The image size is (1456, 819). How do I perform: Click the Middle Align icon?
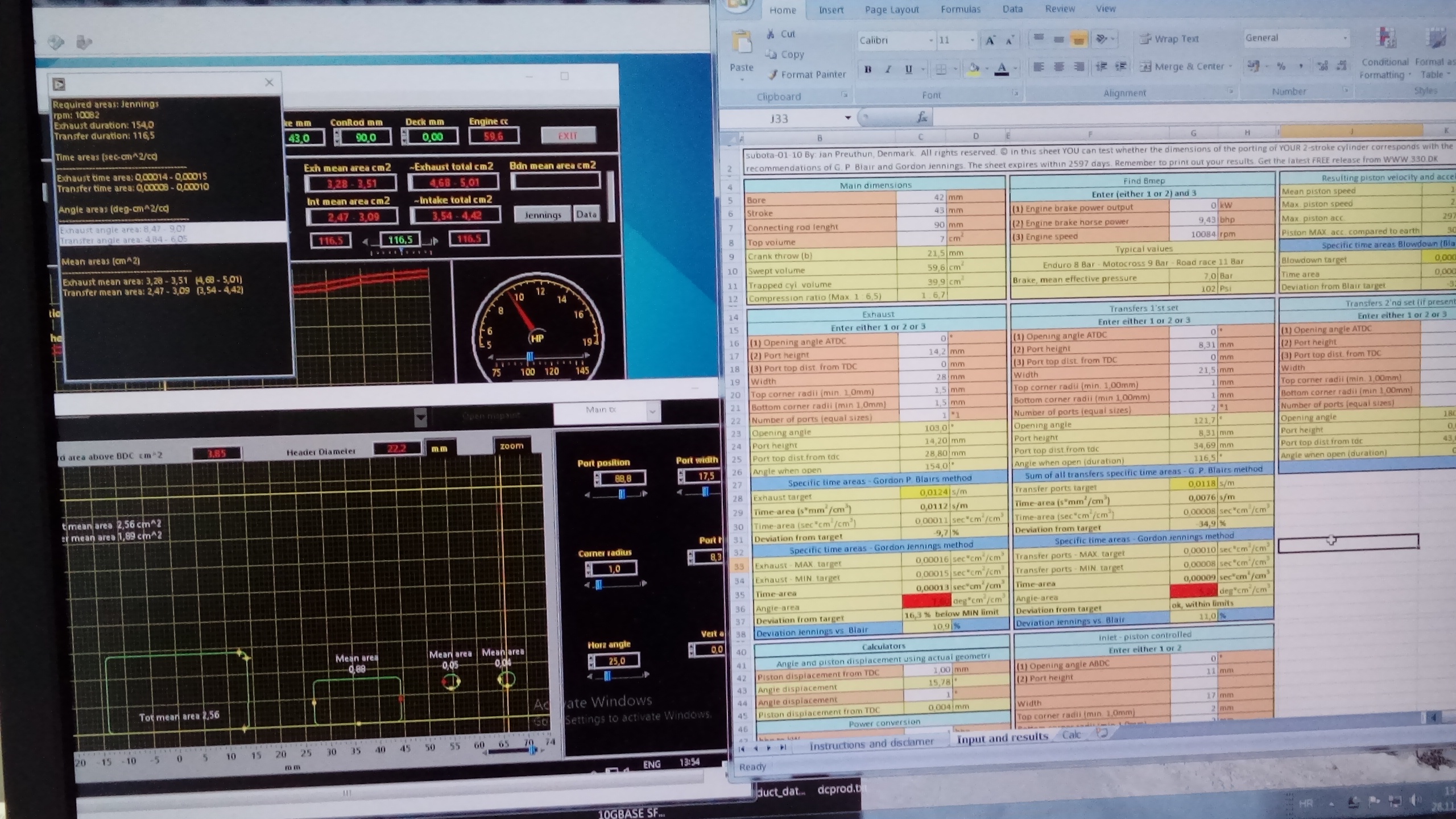click(1058, 39)
